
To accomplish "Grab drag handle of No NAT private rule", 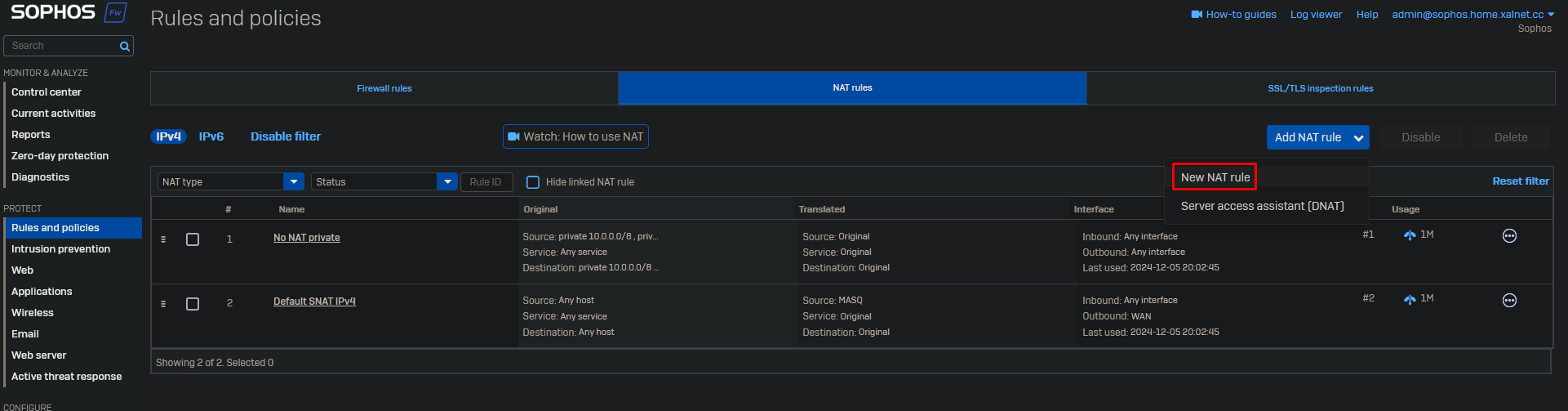I will [163, 239].
